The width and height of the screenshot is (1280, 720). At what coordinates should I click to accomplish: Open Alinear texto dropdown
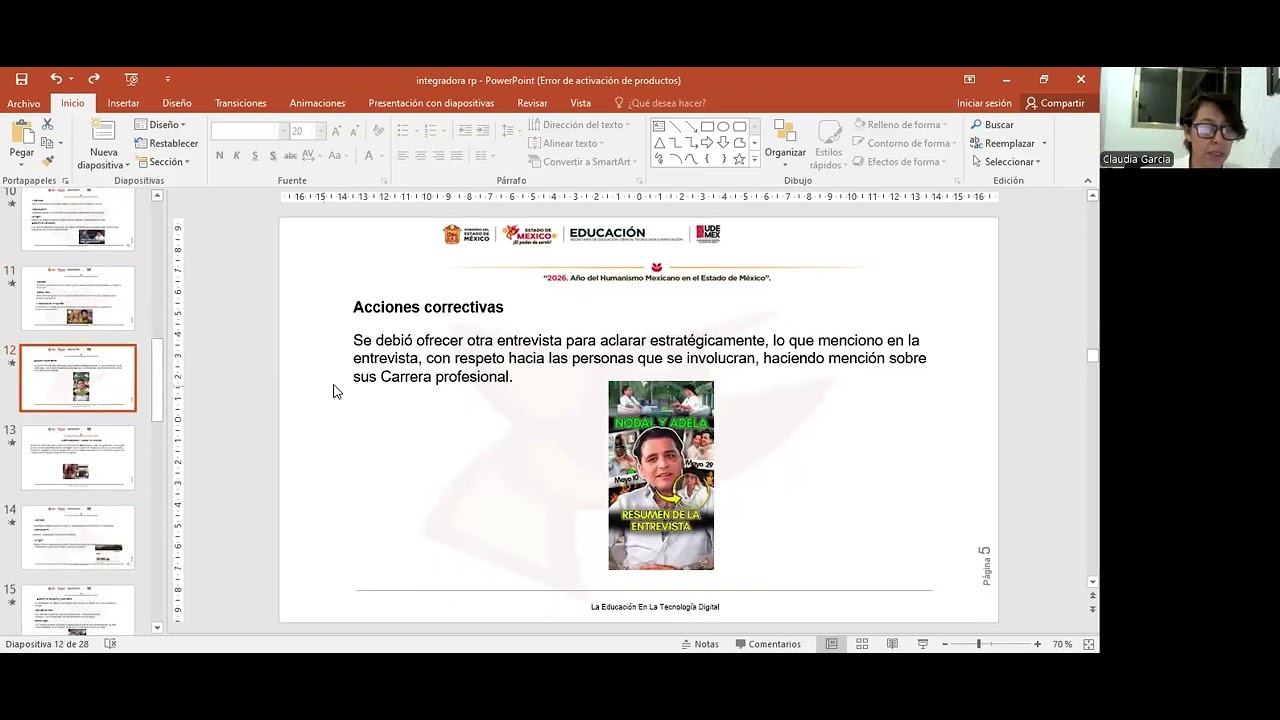(x=567, y=143)
